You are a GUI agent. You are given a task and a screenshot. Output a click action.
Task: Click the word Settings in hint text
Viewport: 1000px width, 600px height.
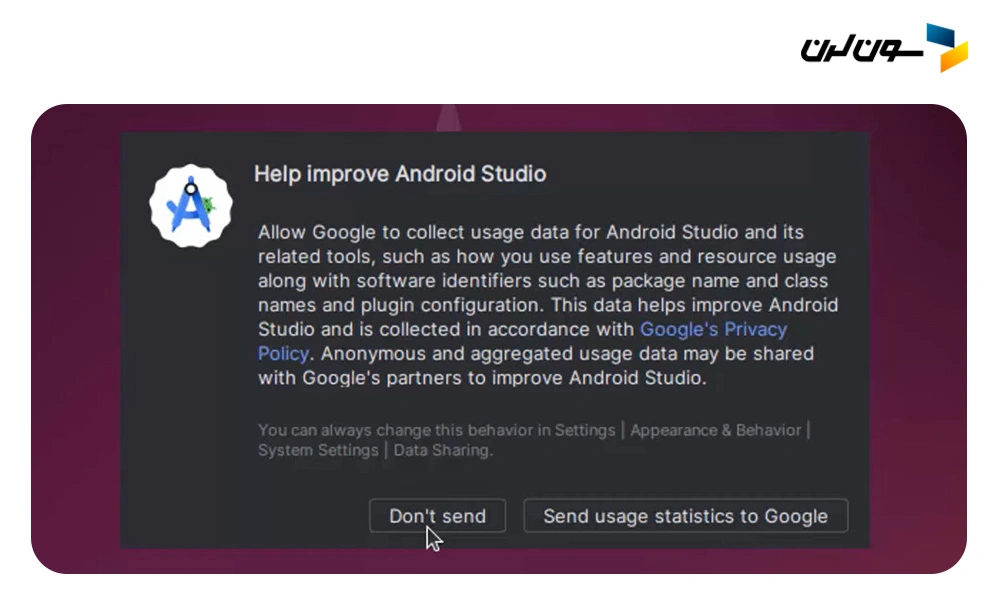585,430
